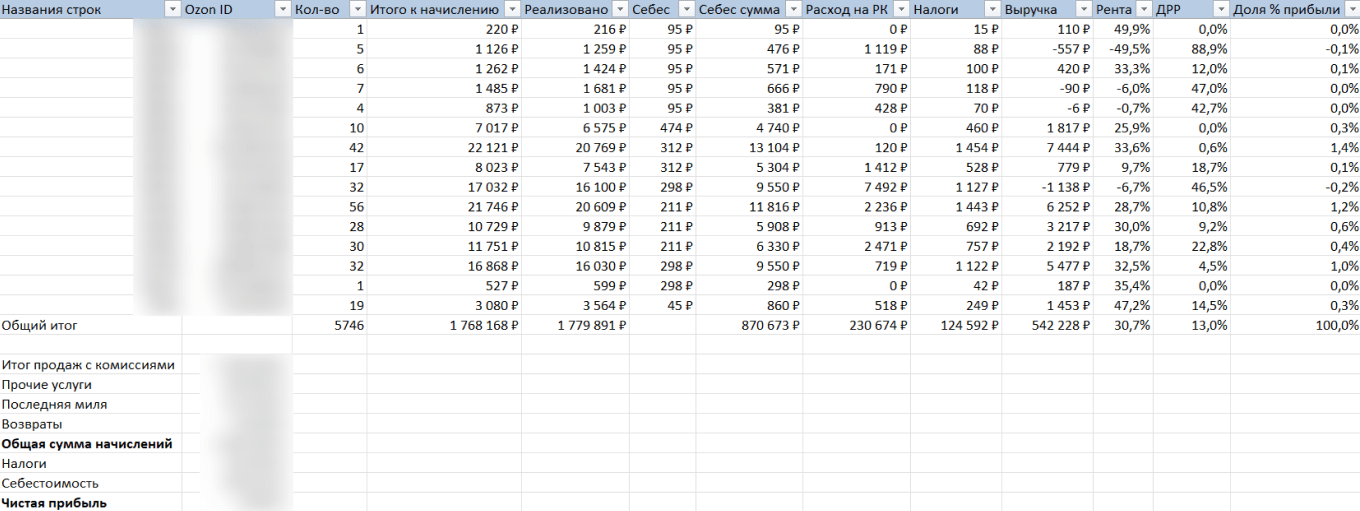Open the Рента column filter arrow
Screen dimensions: 1360x511
point(1144,9)
